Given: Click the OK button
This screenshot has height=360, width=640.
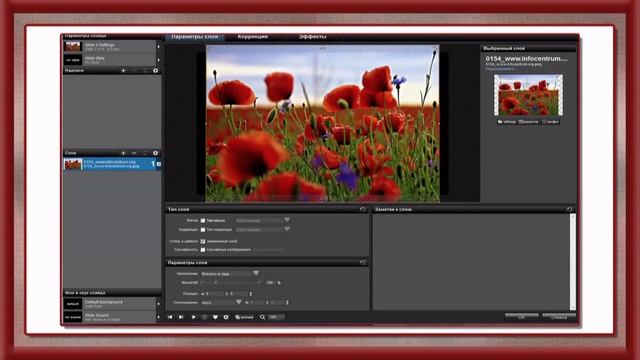Looking at the screenshot, I should click(x=522, y=317).
